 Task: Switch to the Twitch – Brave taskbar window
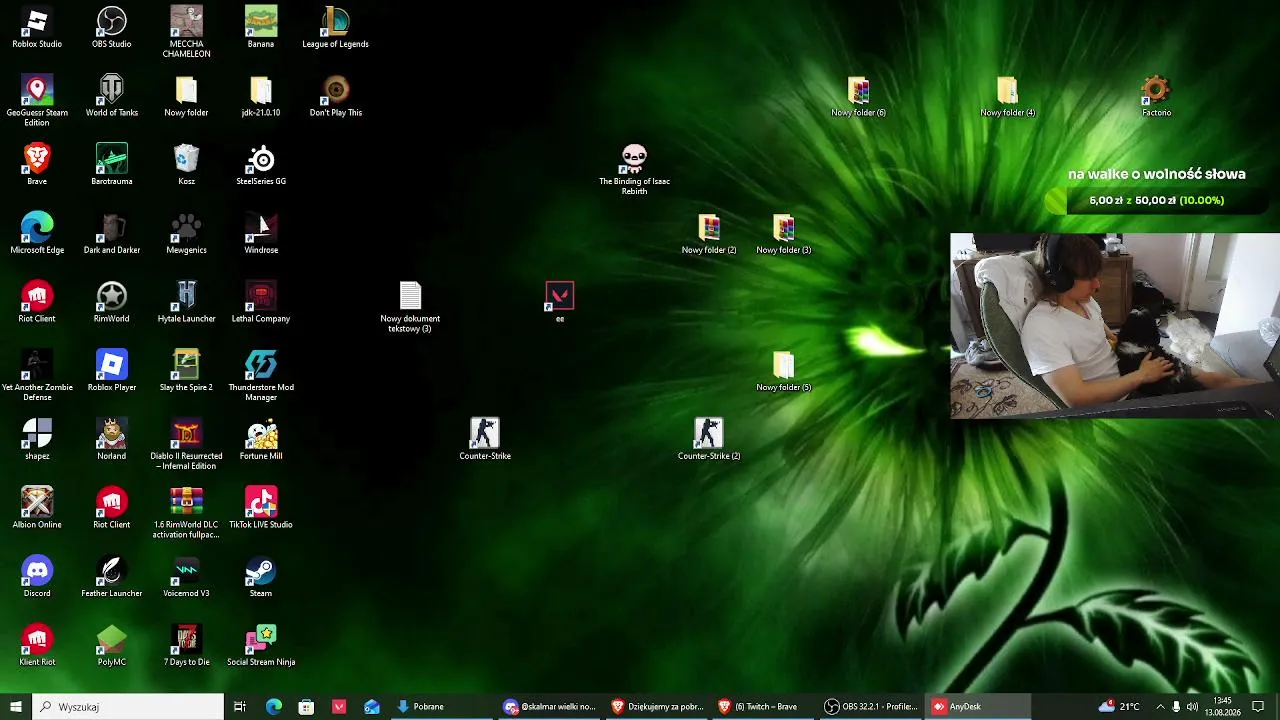coord(764,707)
